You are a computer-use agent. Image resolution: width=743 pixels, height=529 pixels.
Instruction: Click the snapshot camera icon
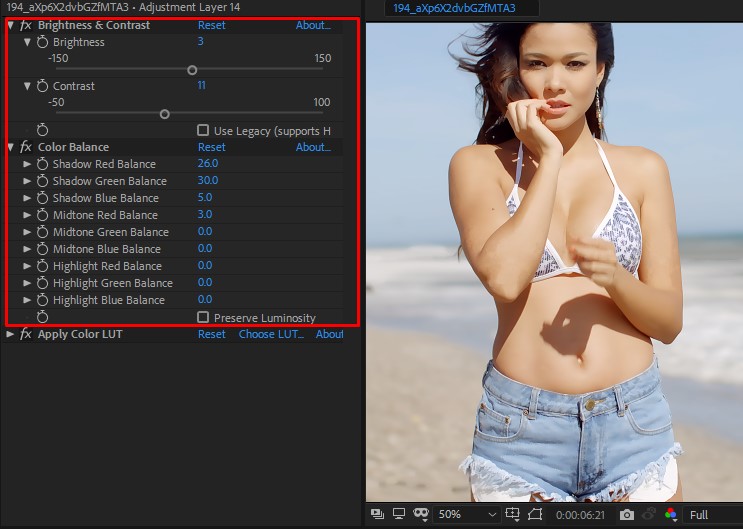(x=626, y=514)
